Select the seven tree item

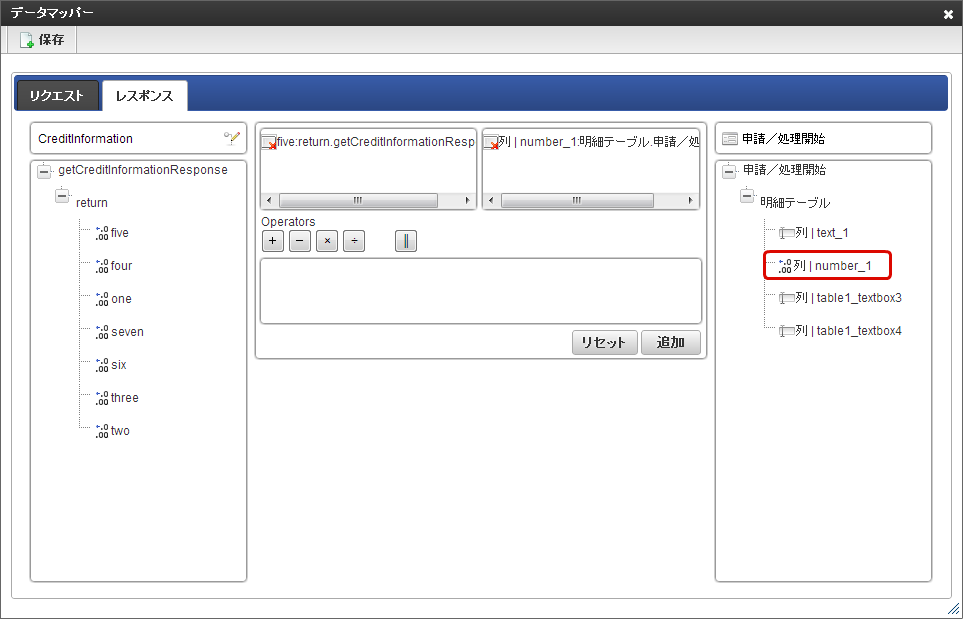tap(127, 332)
